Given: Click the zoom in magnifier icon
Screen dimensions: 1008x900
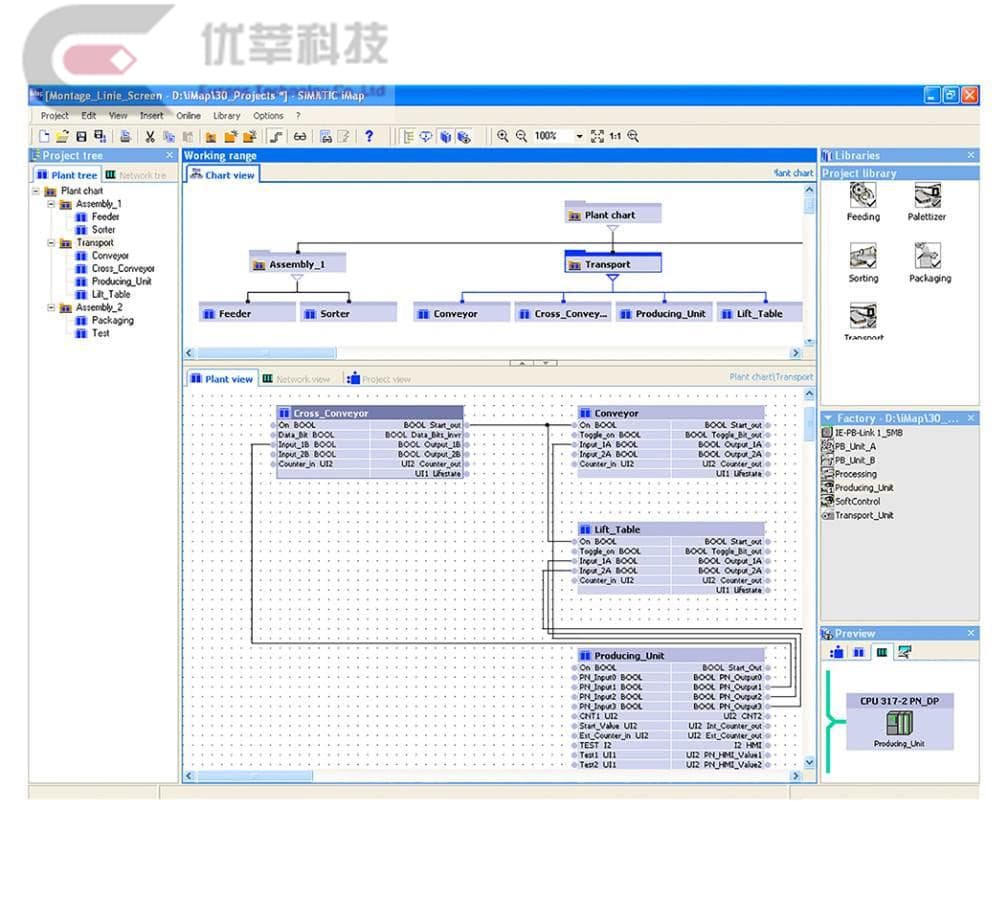Looking at the screenshot, I should [x=503, y=136].
